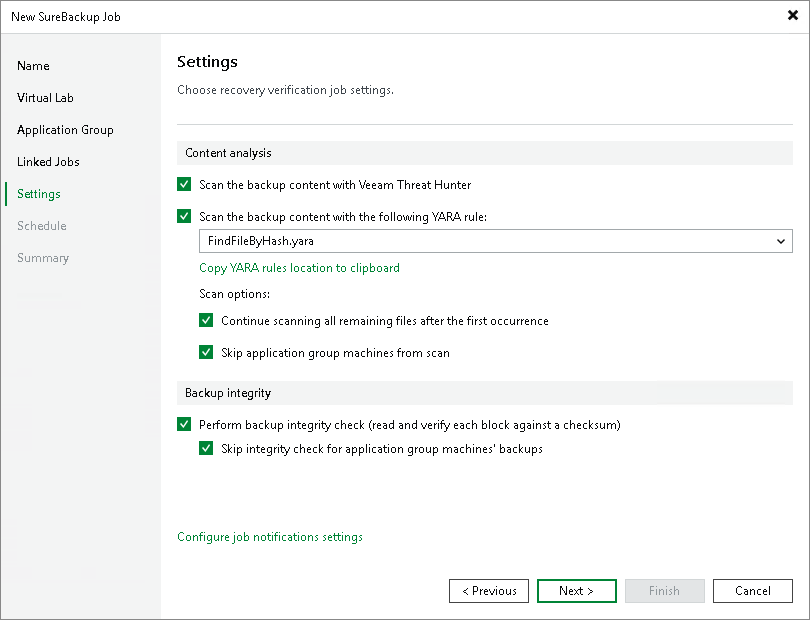Uncheck scanning with the YARA rule

(184, 216)
